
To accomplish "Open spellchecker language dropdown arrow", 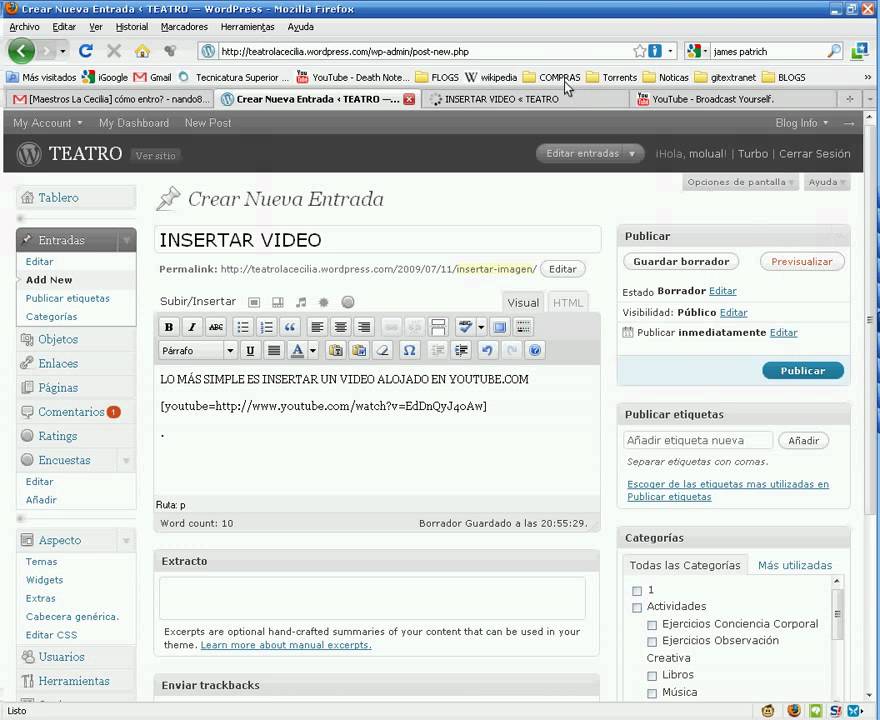I will [481, 327].
